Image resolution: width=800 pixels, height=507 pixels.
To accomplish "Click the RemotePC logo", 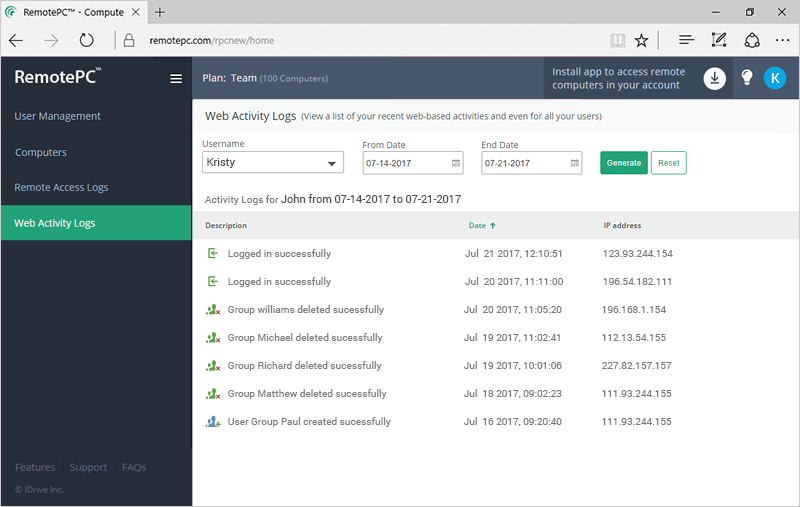I will coord(58,77).
